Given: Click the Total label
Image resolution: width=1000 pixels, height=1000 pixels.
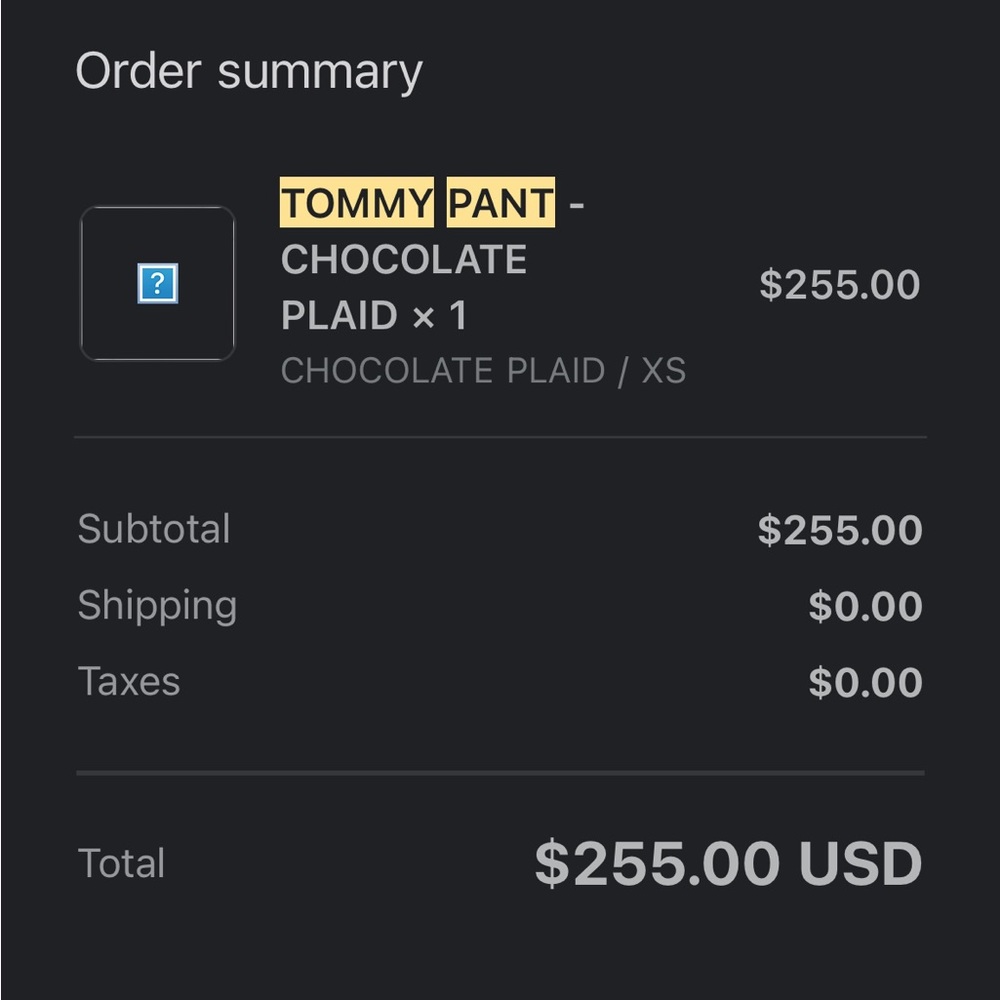Looking at the screenshot, I should point(121,863).
